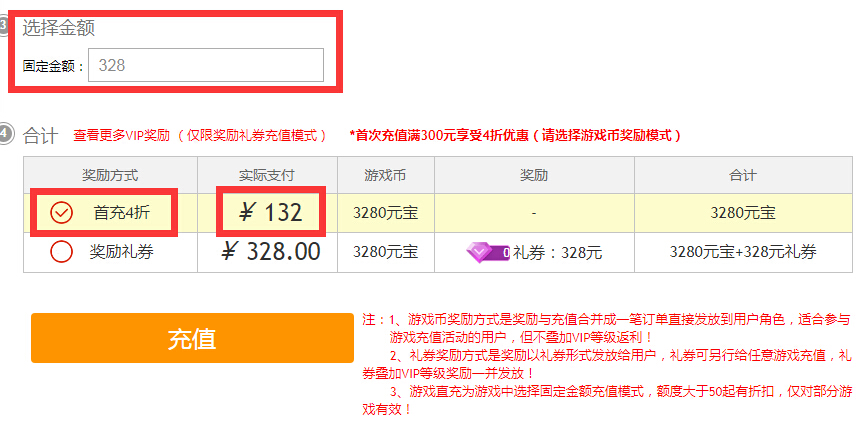The image size is (867, 427).
Task: Click the 奖励 column header
Action: [x=534, y=175]
